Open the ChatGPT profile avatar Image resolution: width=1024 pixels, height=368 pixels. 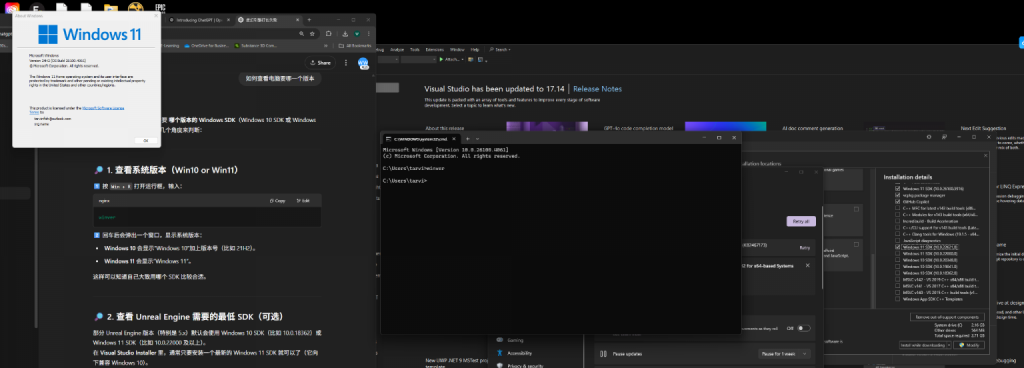[363, 63]
